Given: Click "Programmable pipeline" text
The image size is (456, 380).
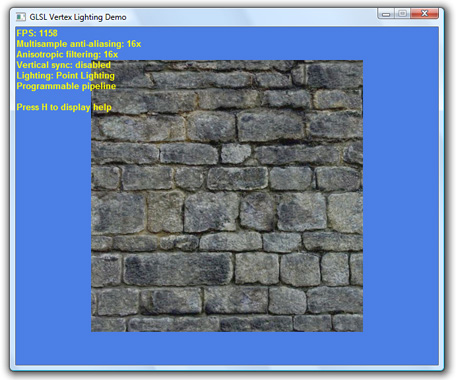Looking at the screenshot, I should pos(66,86).
